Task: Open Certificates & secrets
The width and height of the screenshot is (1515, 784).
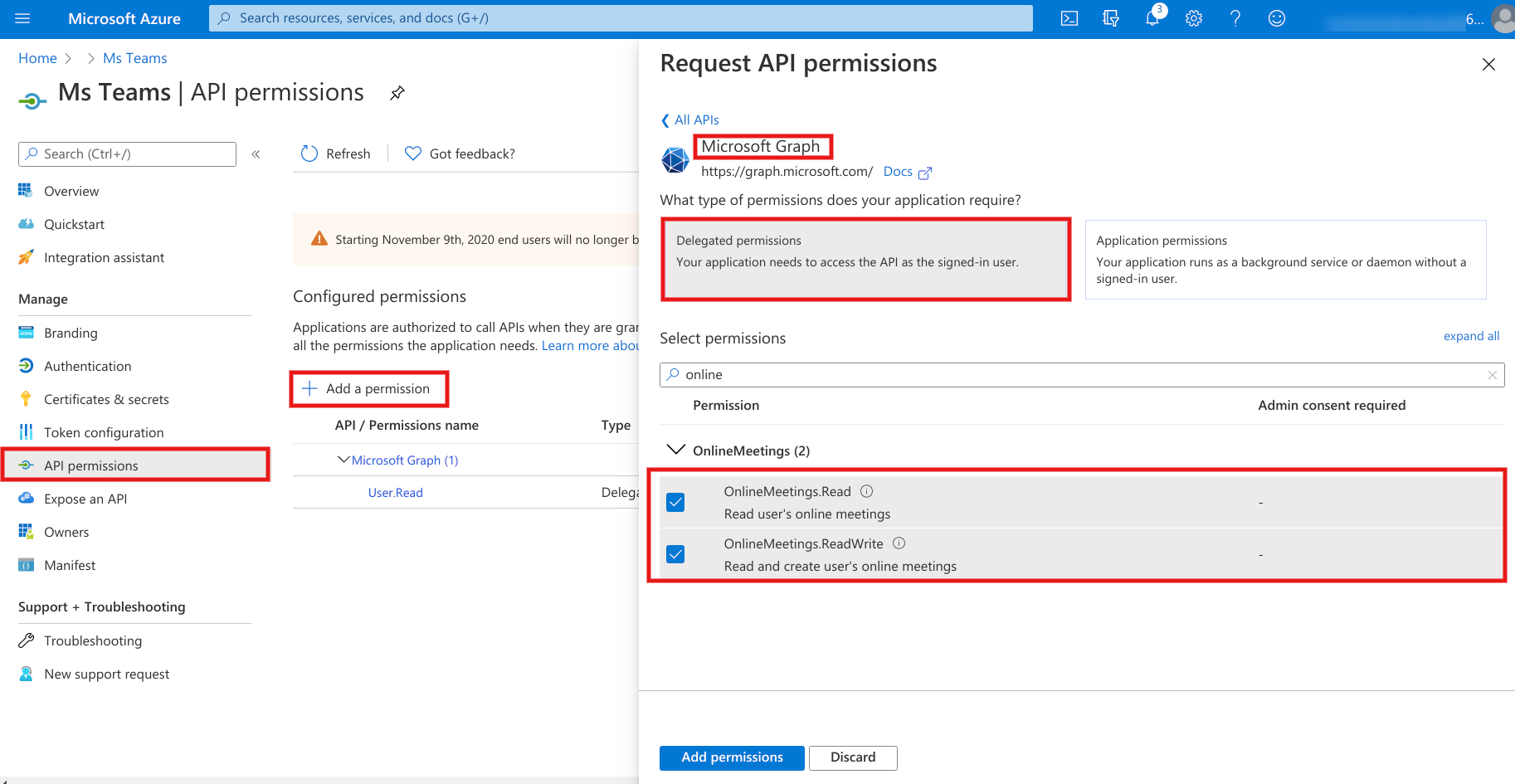Action: click(x=106, y=399)
